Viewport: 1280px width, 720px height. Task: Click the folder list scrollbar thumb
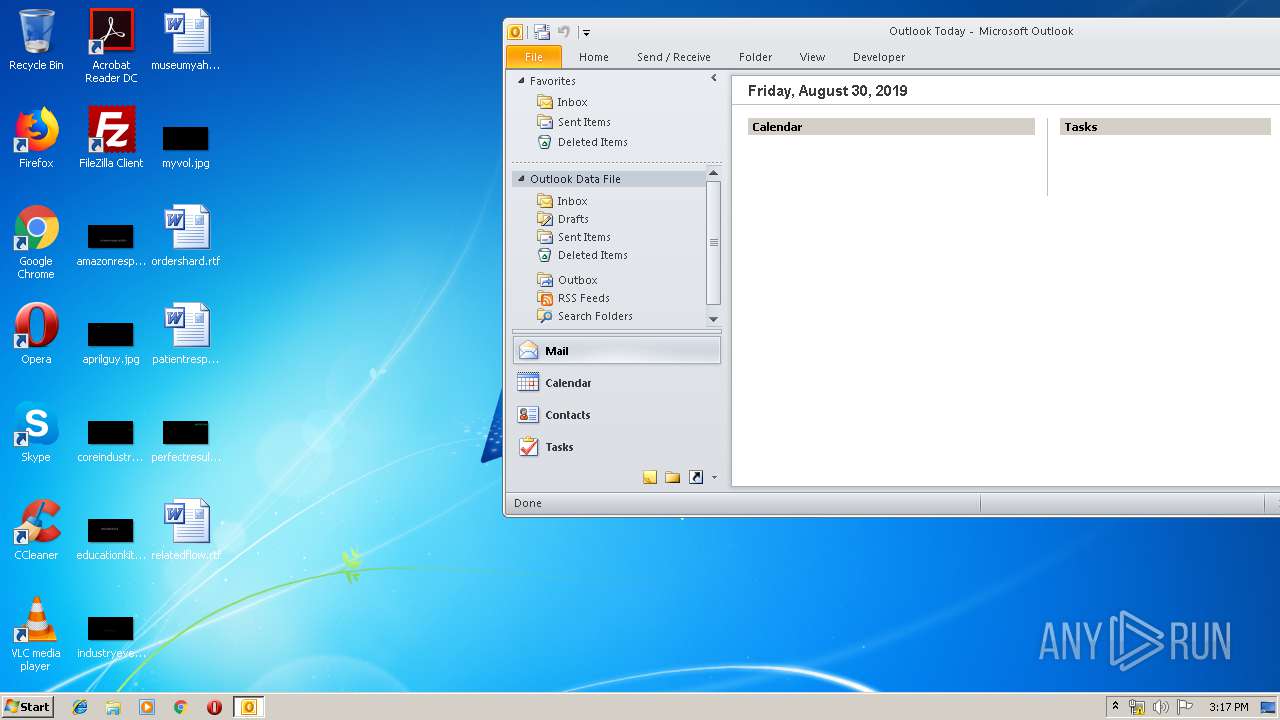coord(713,242)
